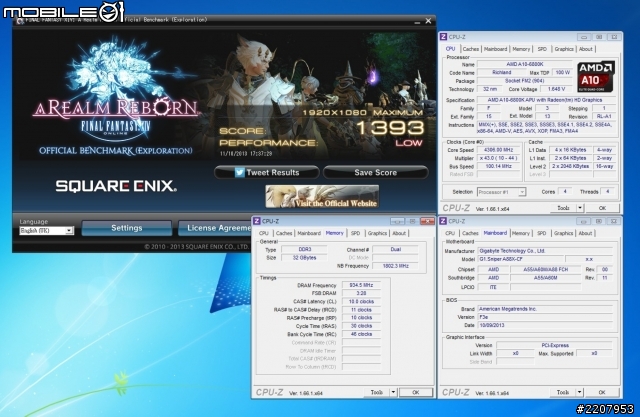Screen dimensions: 640x417
Task: Click the memory Type value DDR3
Action: pos(304,249)
